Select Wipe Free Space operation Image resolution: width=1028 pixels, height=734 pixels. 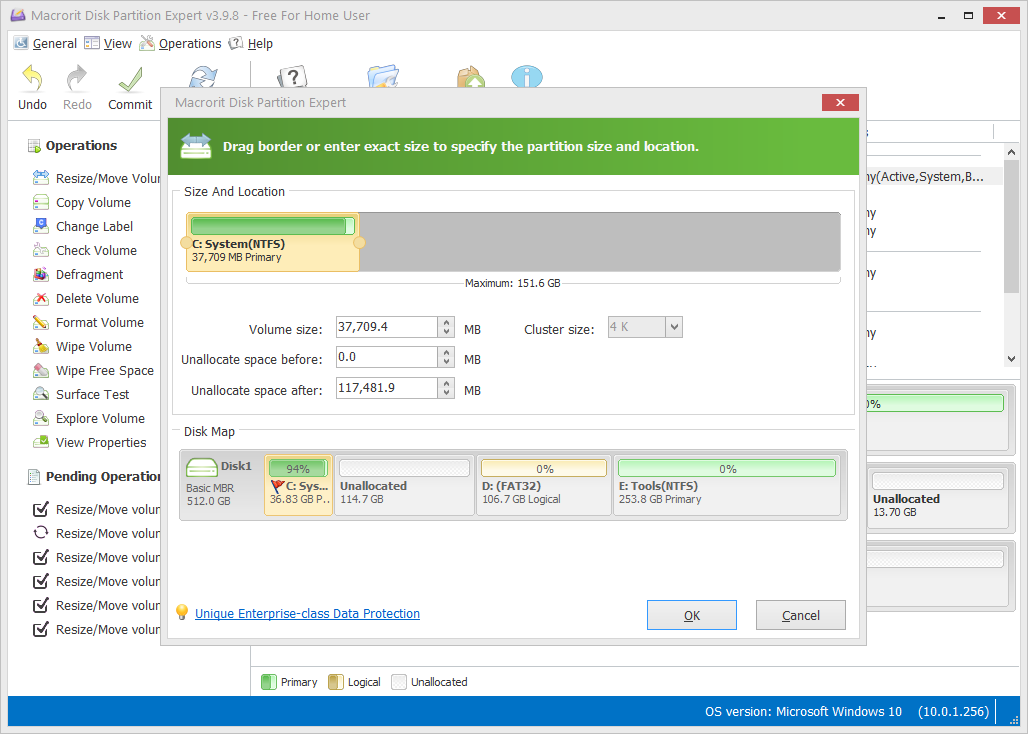coord(93,370)
